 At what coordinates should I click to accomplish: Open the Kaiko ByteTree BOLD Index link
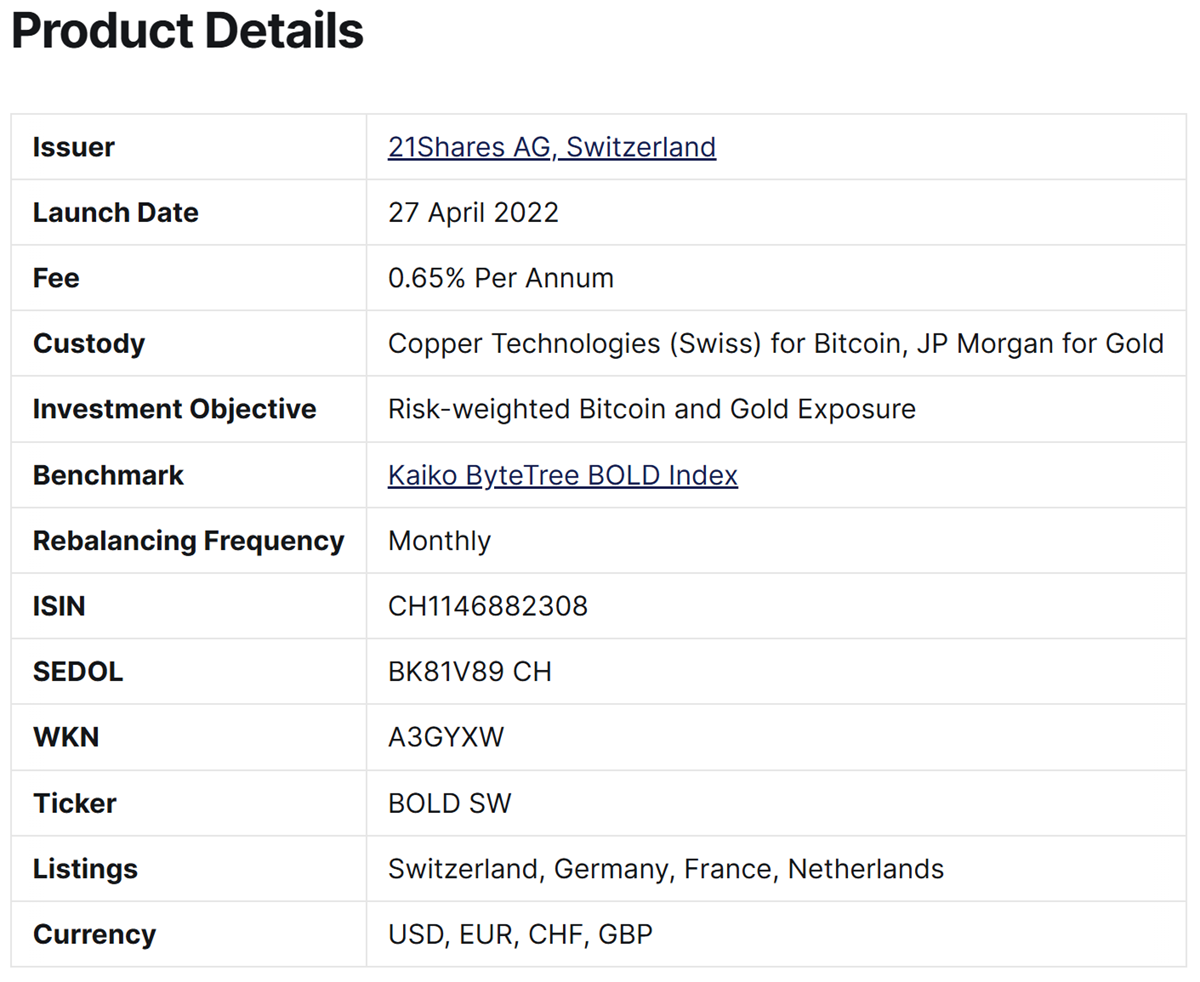click(562, 475)
